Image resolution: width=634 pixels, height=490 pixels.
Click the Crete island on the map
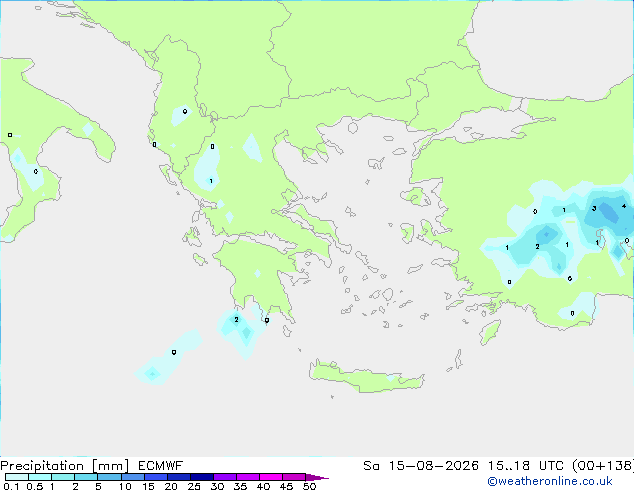coord(366,377)
